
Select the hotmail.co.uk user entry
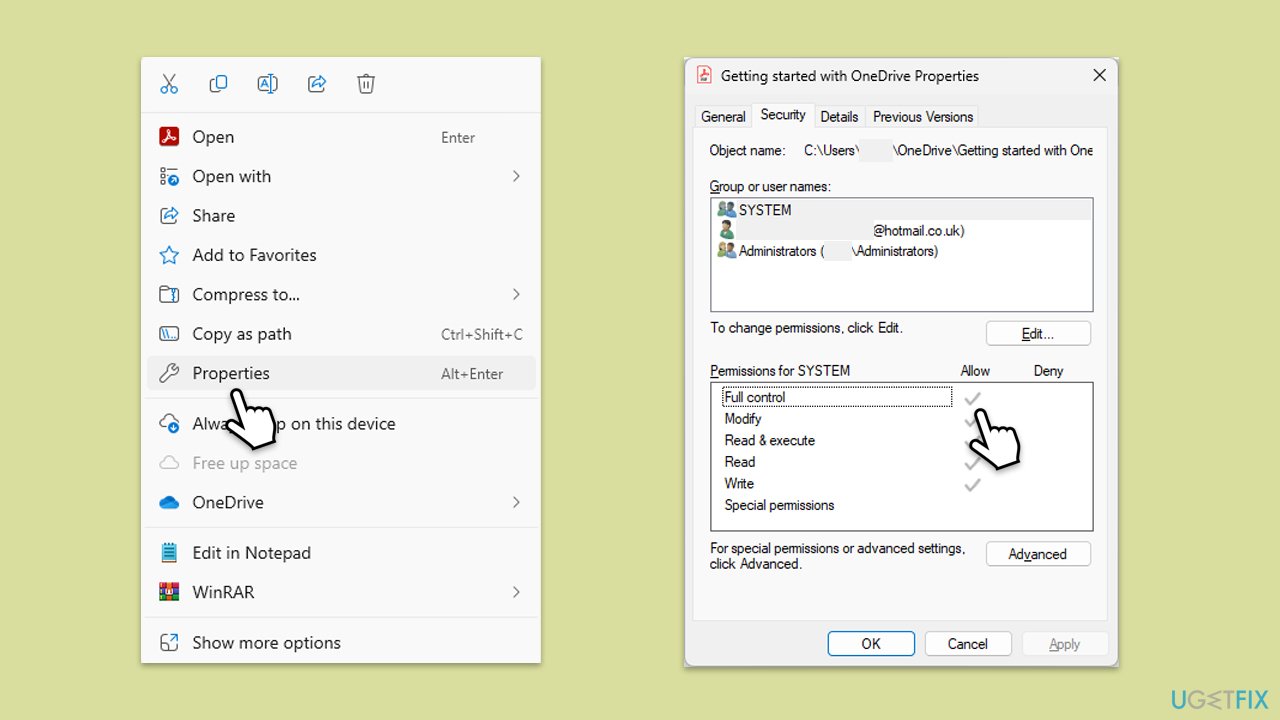coord(902,230)
